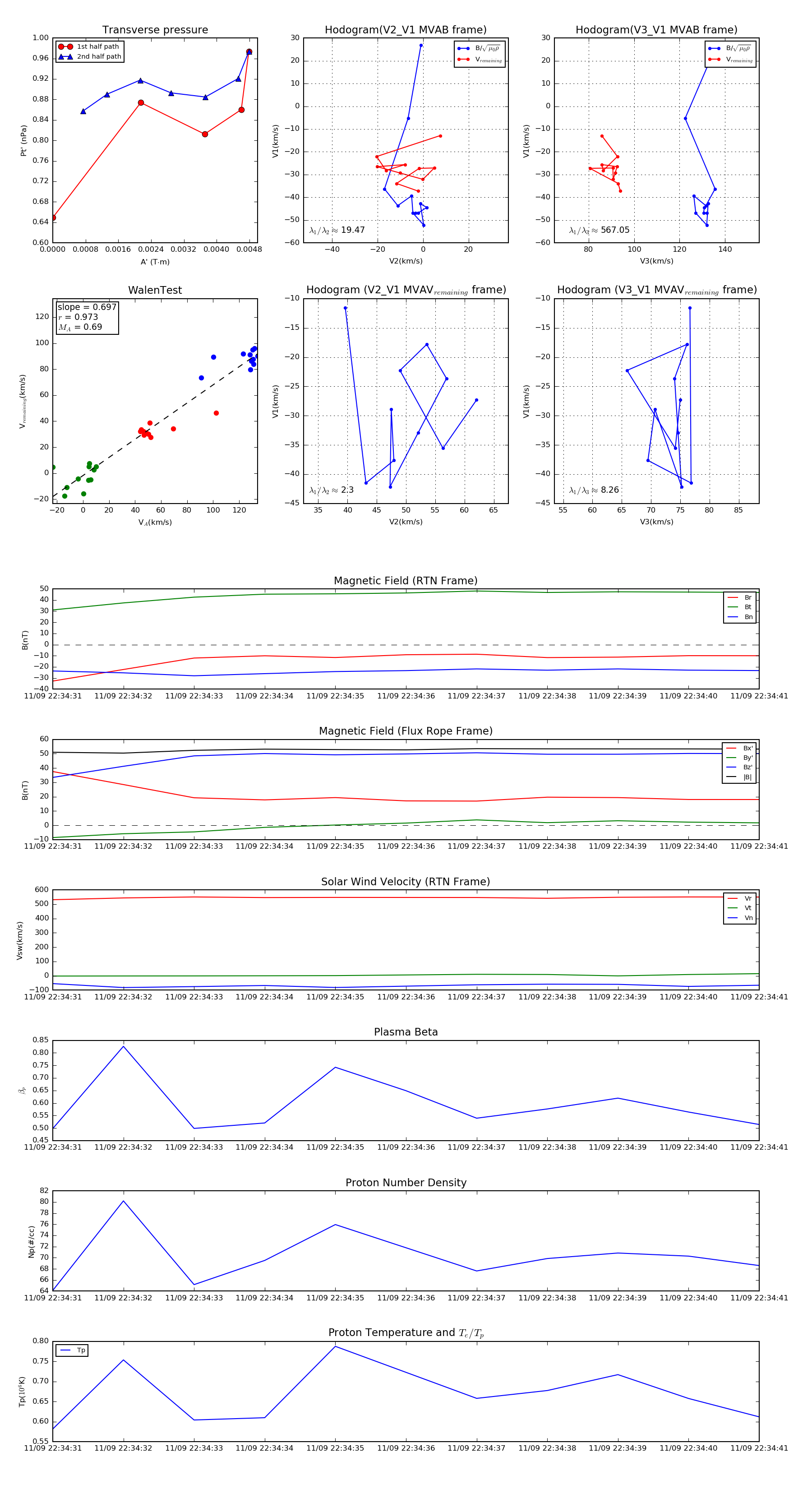Click the "V_A(km/s)" x-axis label of WalenTest
The width and height of the screenshot is (812, 1489).
[x=155, y=523]
